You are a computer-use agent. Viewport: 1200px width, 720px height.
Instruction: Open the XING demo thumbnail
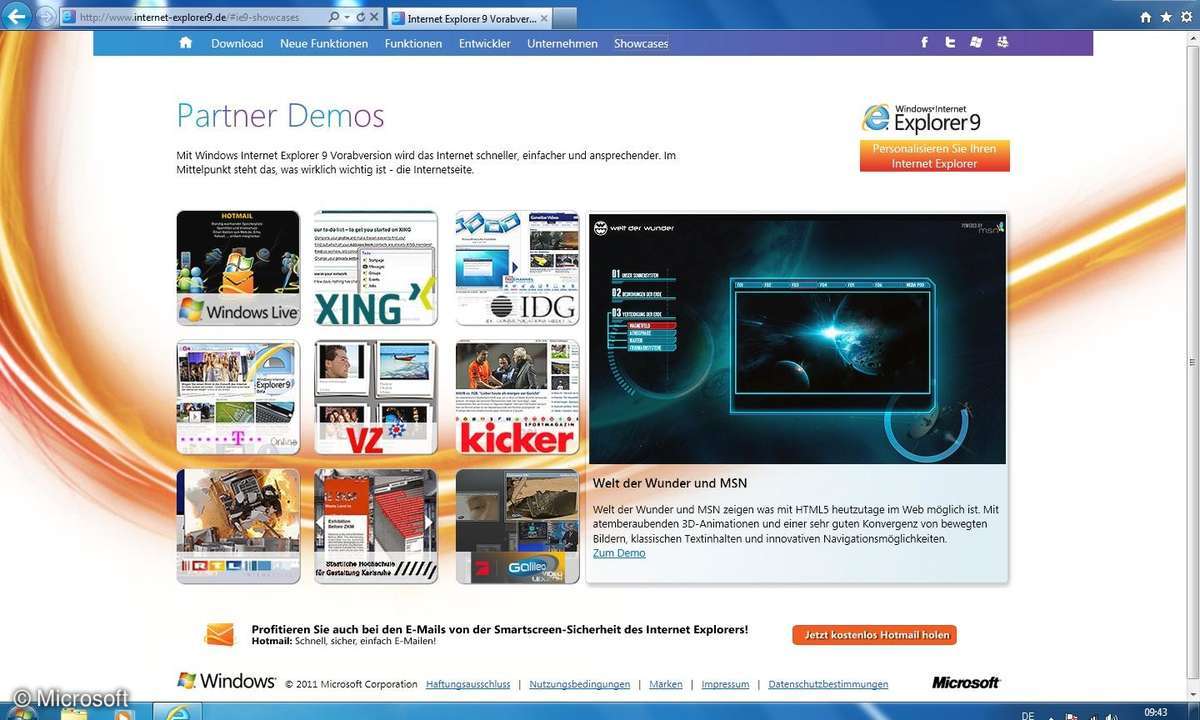coord(376,268)
